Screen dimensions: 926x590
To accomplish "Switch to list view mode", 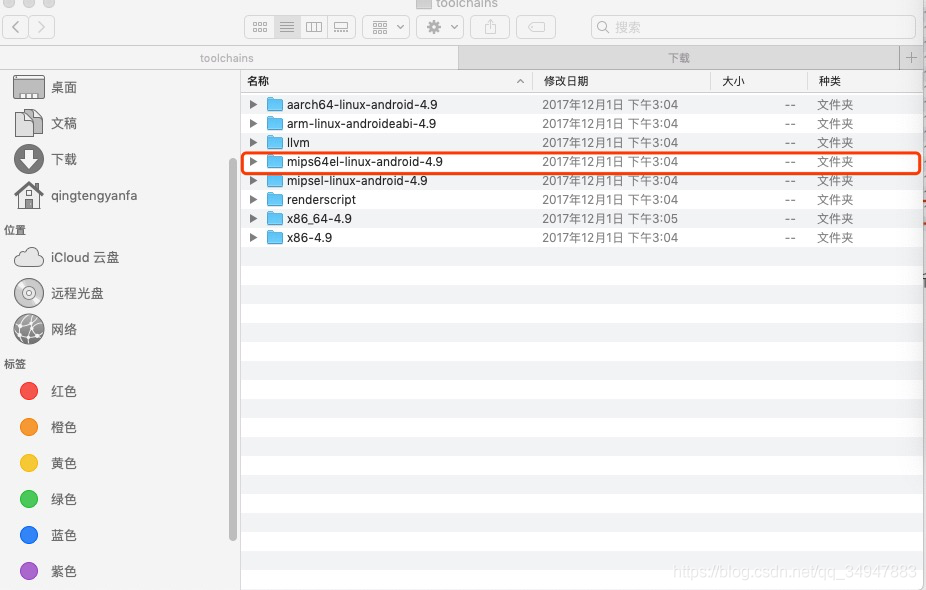I will [287, 27].
